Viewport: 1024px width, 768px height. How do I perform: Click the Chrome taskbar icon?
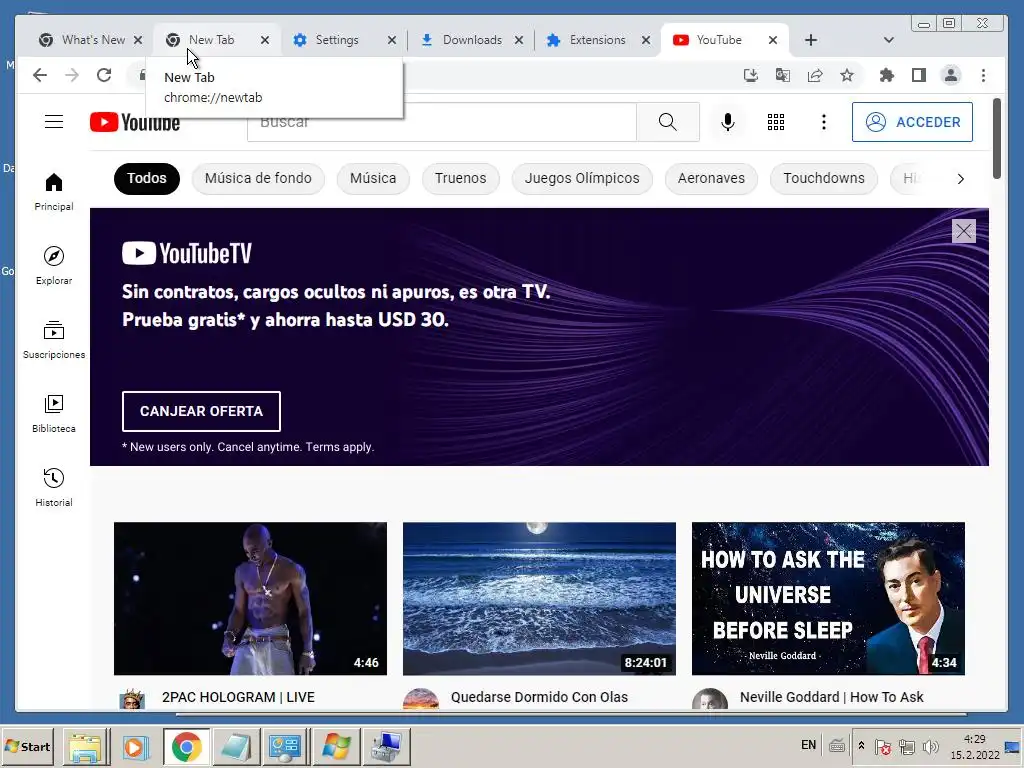[187, 746]
